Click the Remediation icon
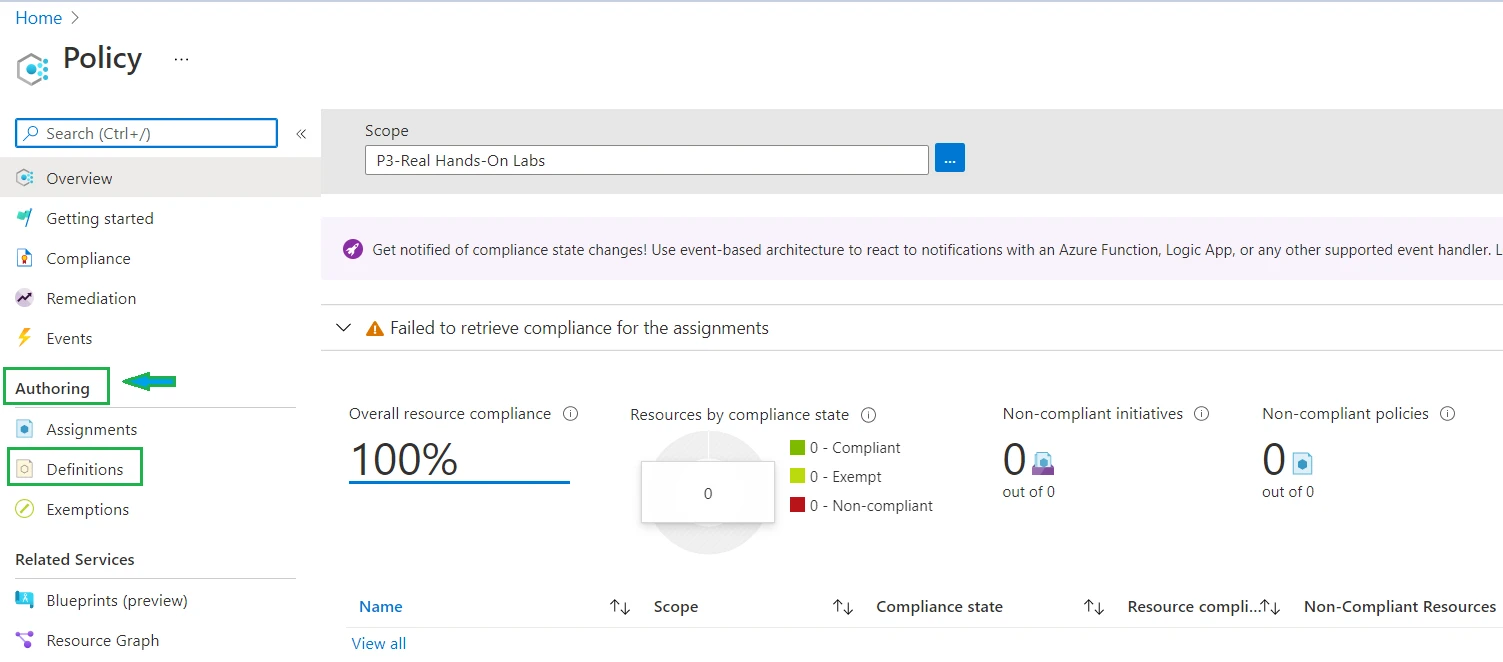The height and width of the screenshot is (662, 1503). click(24, 297)
